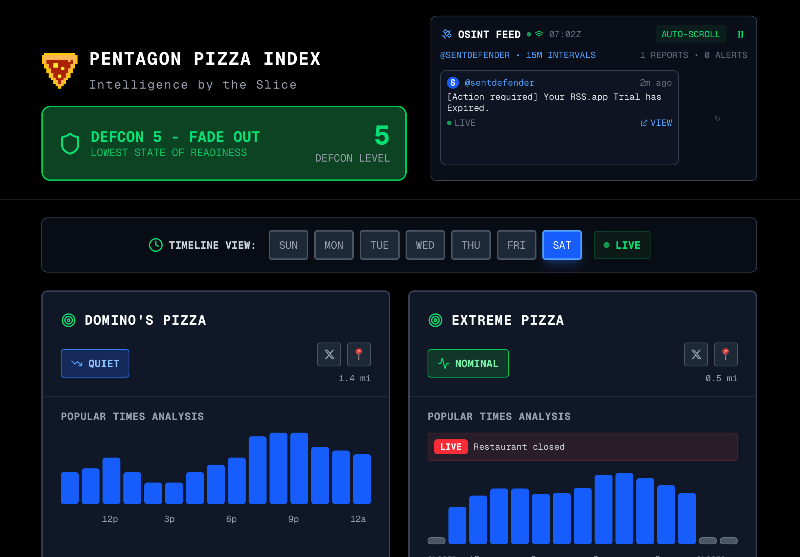Screen dimensions: 800x557
Task: Click 'DEFCON LEVEL' label
Action: [x=353, y=158]
